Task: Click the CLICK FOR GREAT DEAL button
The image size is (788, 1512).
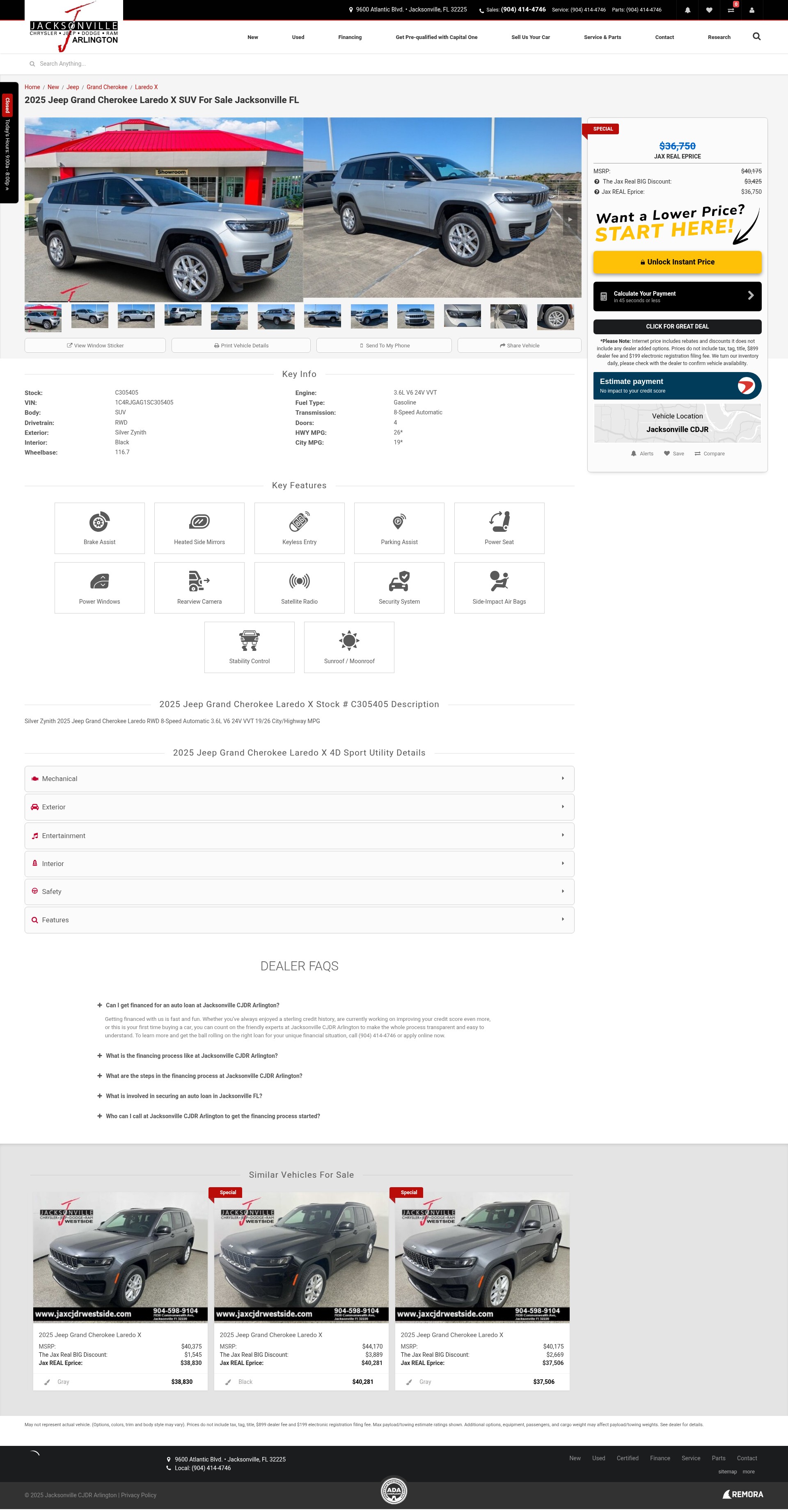Action: 677,326
